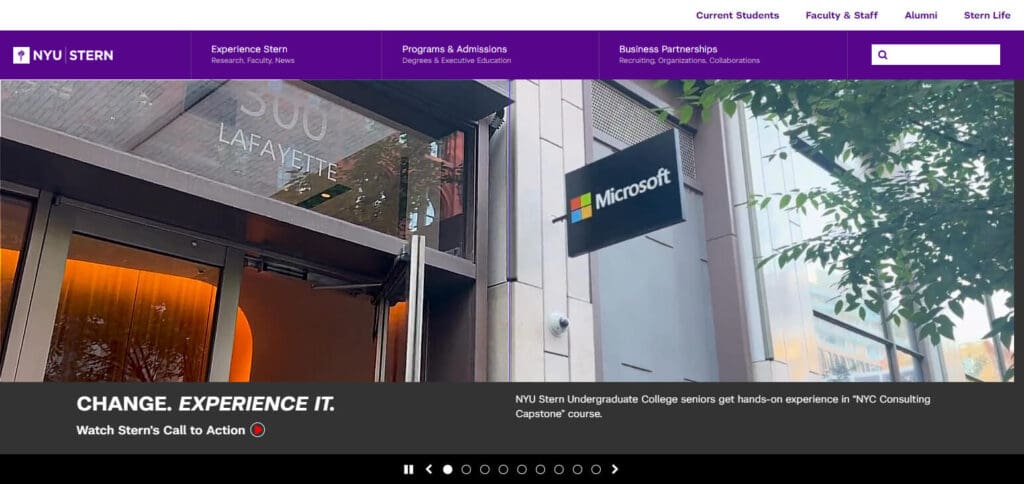Screen dimensions: 1024x484
Task: Click the red play icon beside Call to Action
Action: [257, 430]
